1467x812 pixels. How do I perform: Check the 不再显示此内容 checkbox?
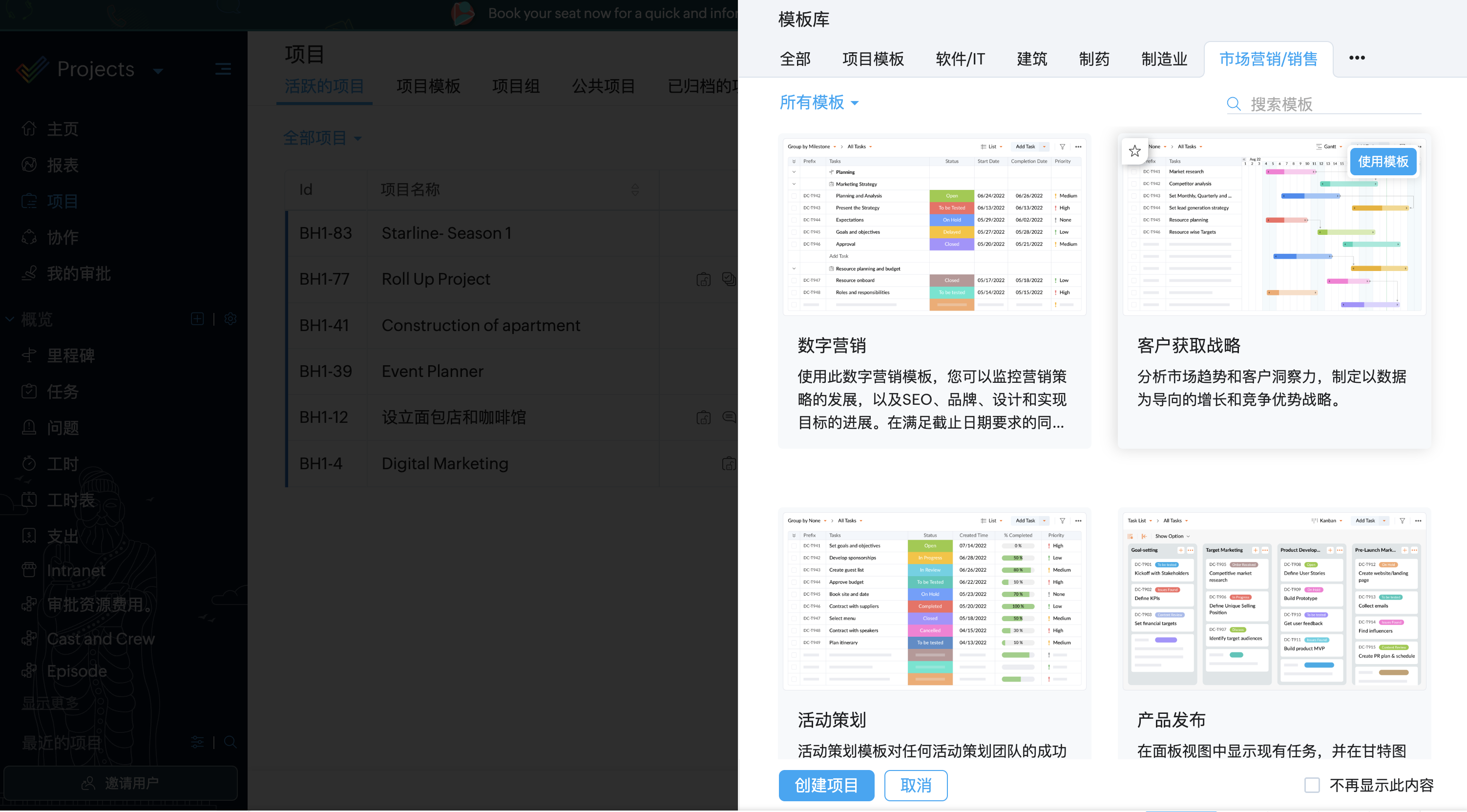click(1312, 785)
